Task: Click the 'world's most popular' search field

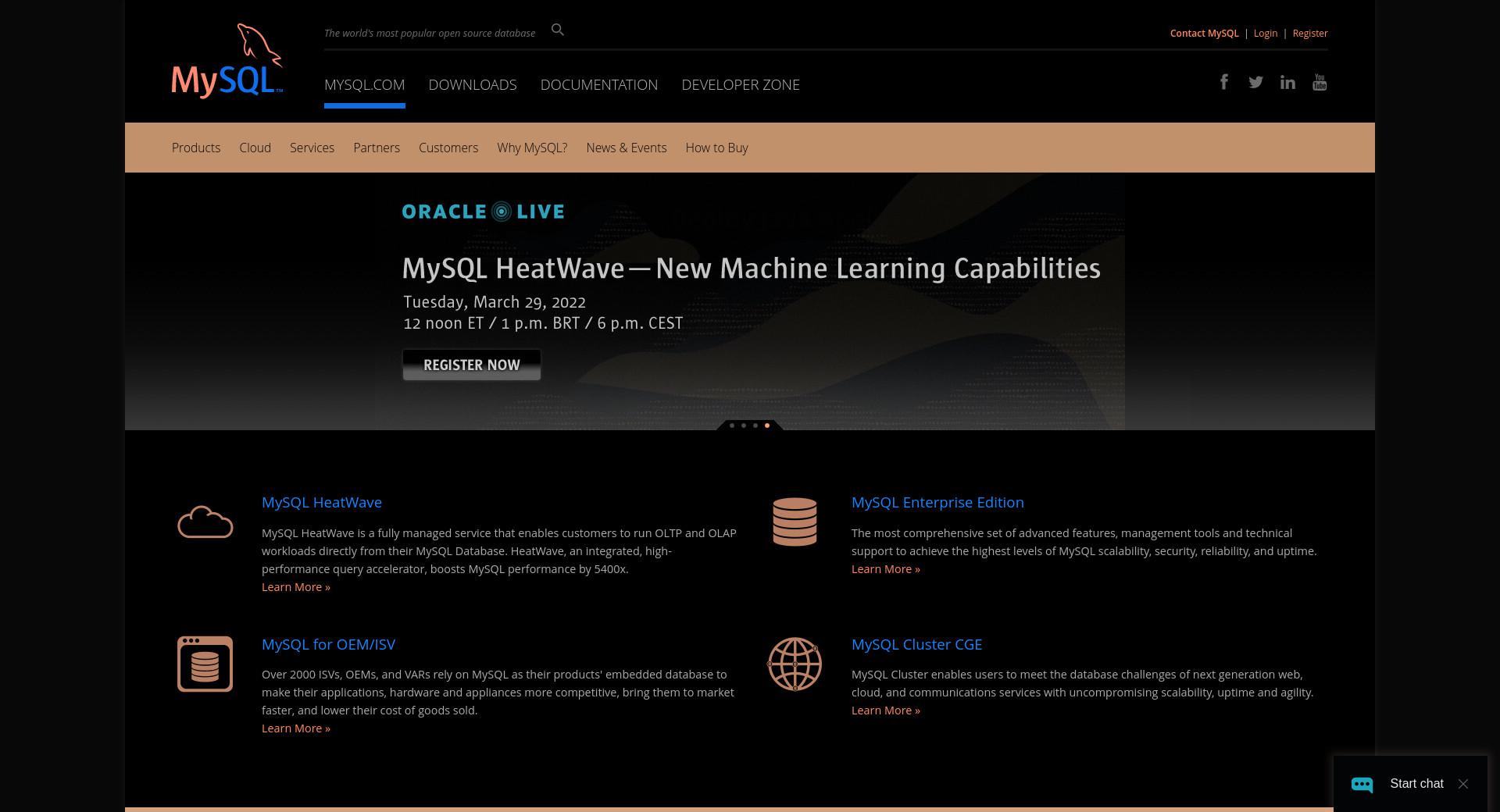Action: coord(430,33)
